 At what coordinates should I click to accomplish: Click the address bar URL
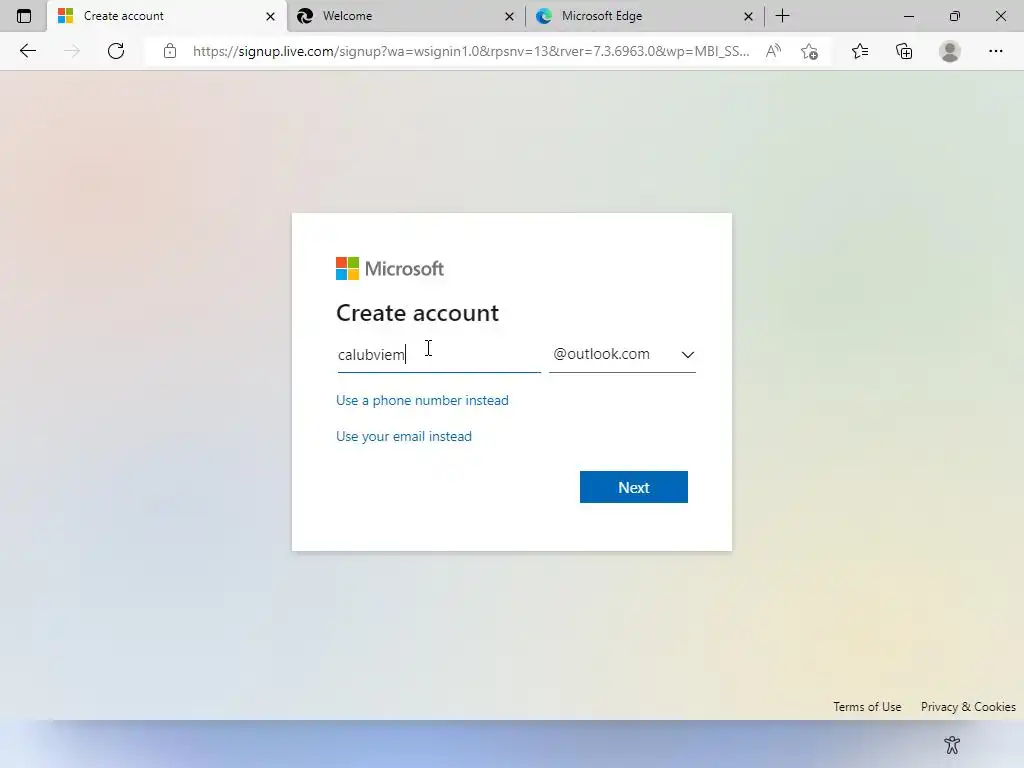471,51
